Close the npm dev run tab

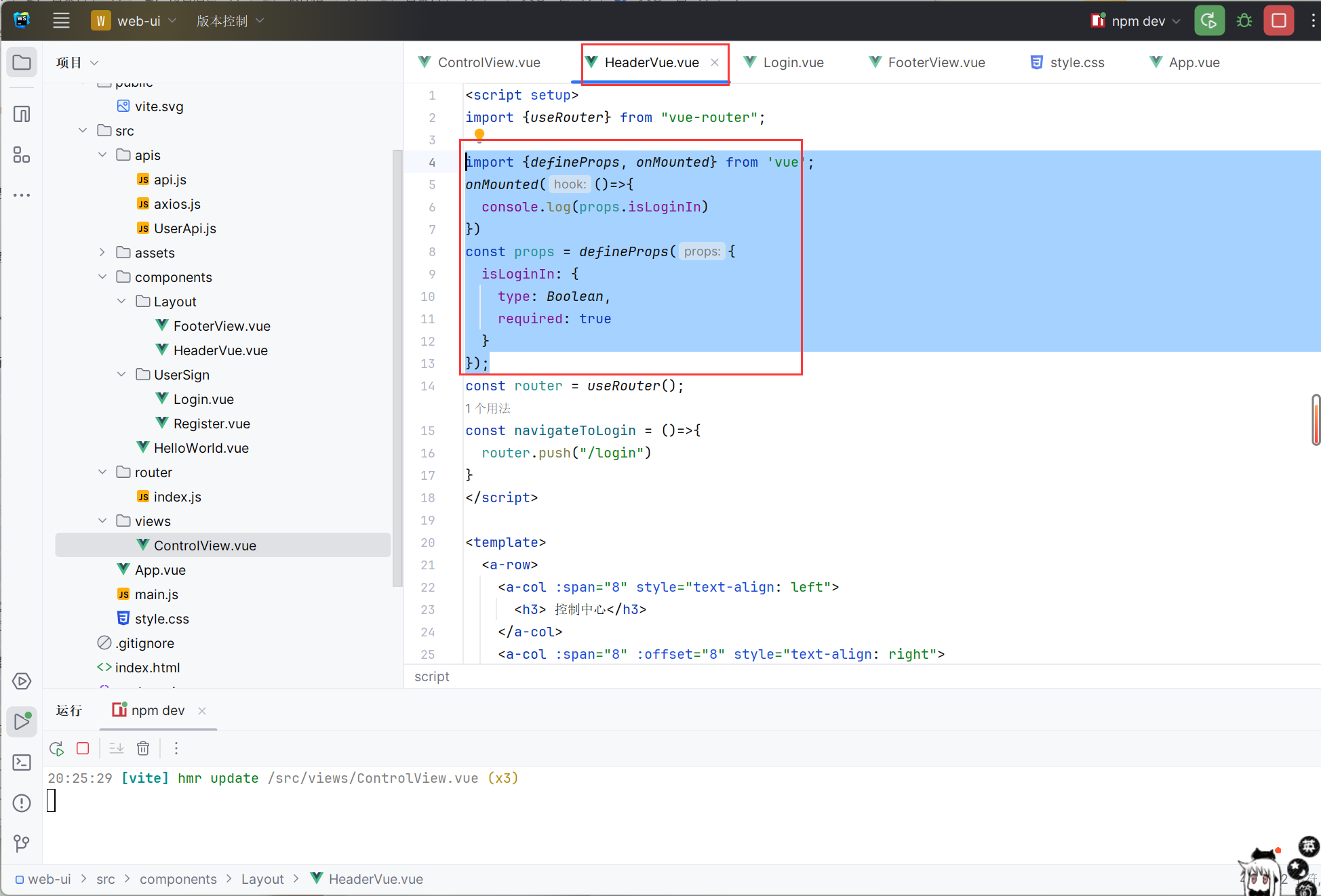pyautogui.click(x=202, y=710)
